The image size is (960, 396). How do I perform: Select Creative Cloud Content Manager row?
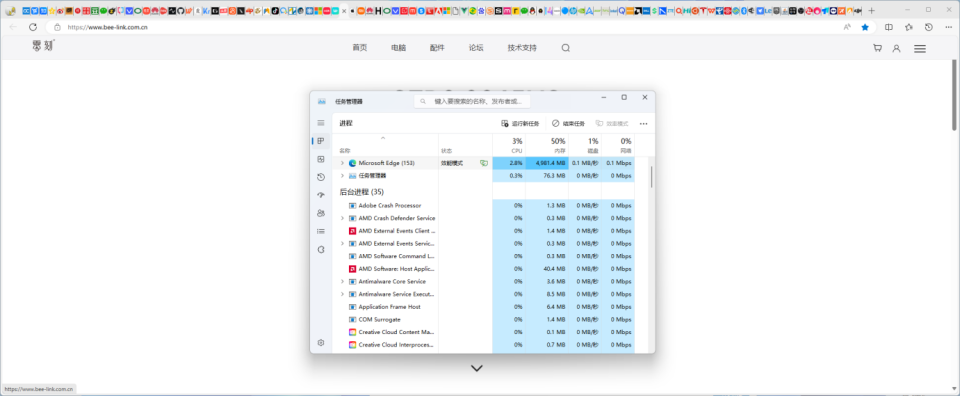[483, 332]
